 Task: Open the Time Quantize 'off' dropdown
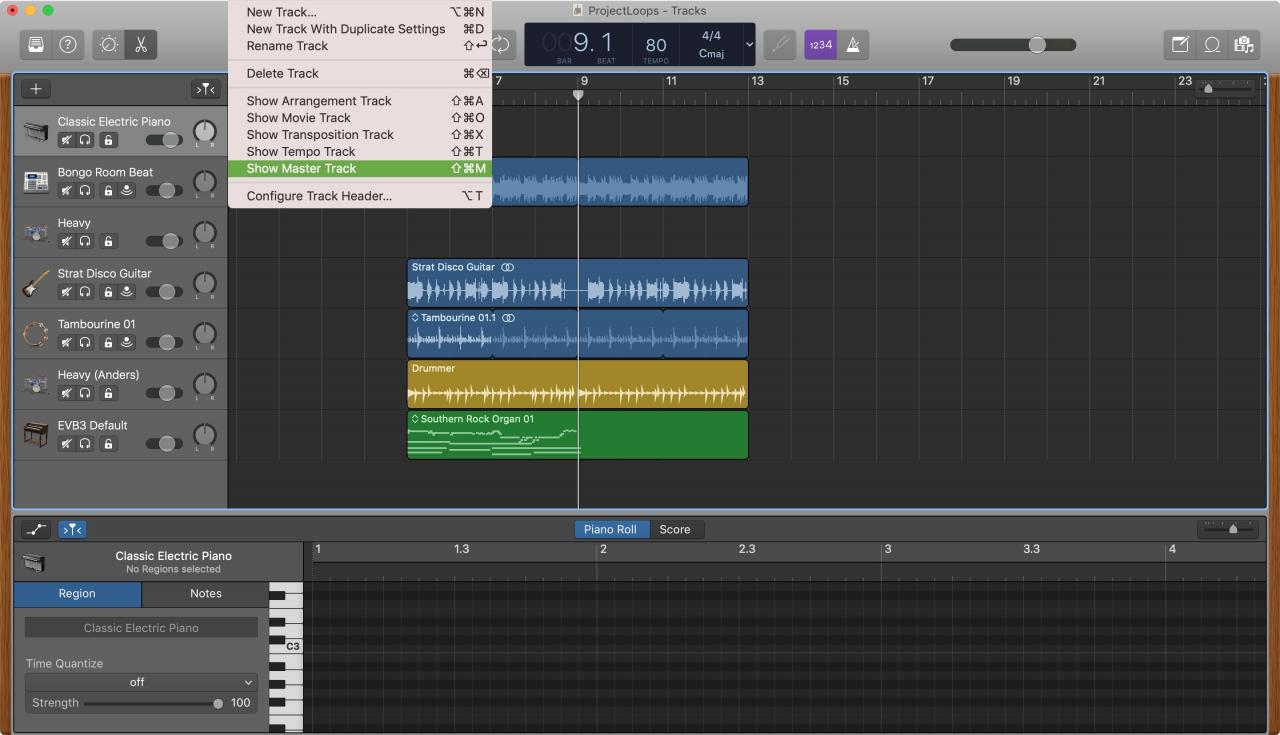[x=141, y=682]
